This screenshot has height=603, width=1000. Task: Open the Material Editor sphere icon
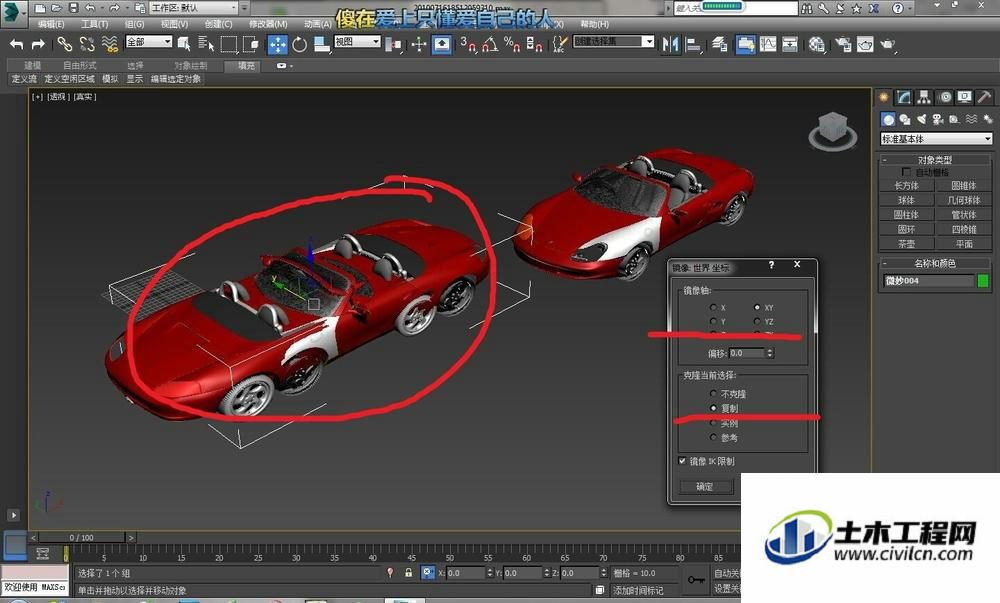point(816,44)
